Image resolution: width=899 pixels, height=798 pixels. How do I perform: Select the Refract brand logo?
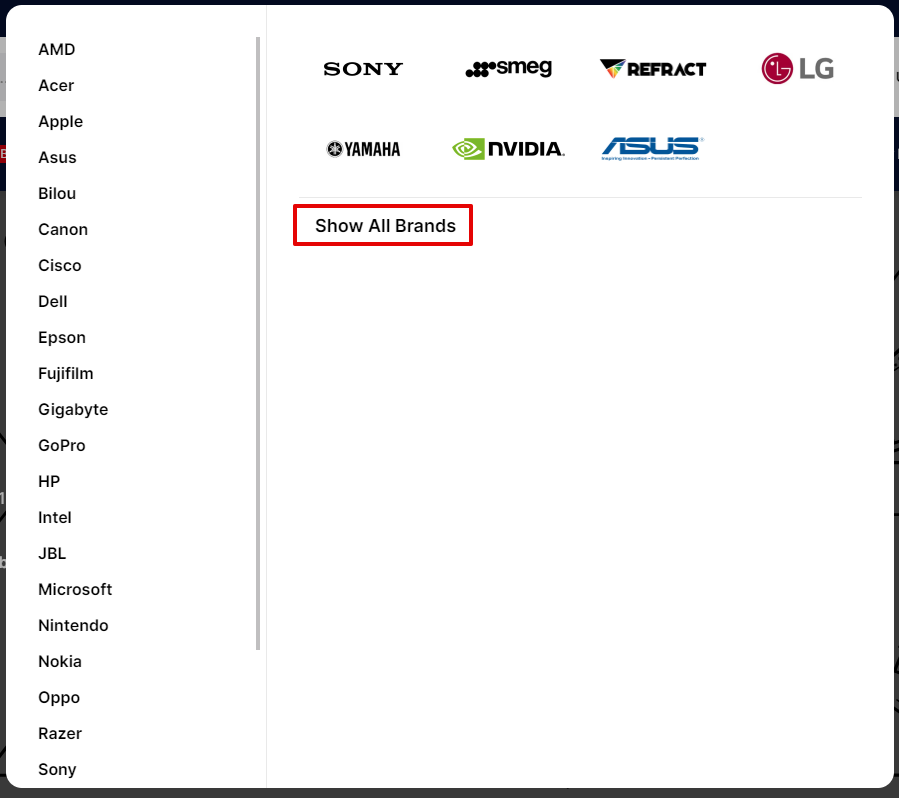pos(653,69)
